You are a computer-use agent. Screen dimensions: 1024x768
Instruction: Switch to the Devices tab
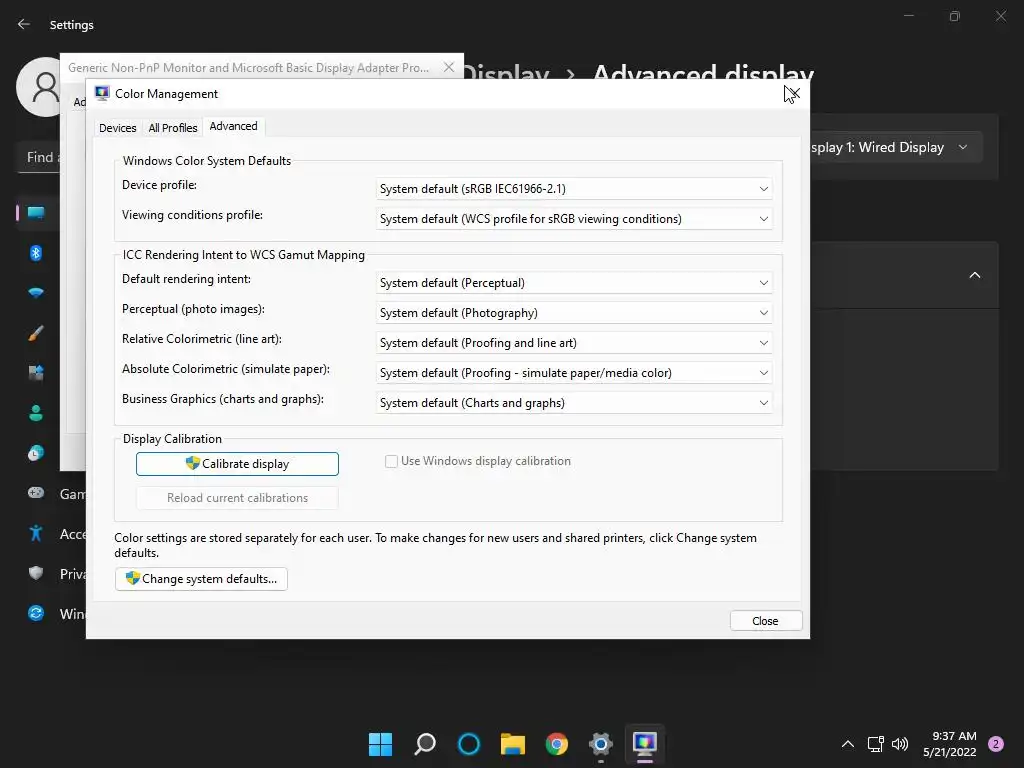[118, 128]
